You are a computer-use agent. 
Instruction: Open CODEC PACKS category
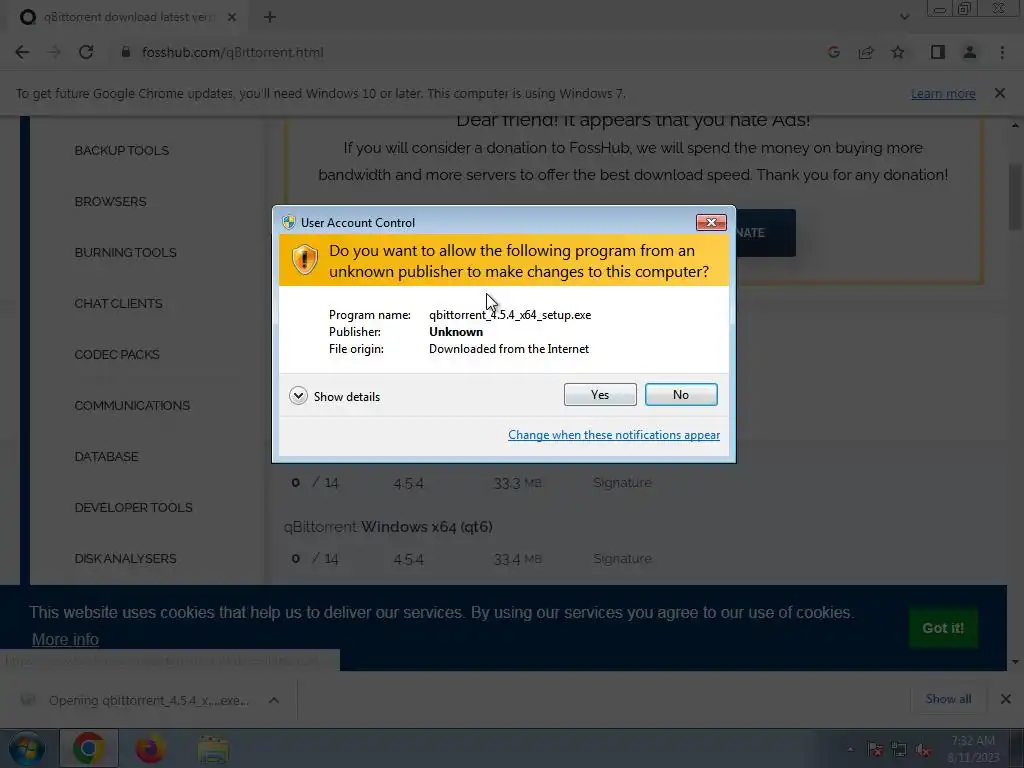[x=117, y=354]
